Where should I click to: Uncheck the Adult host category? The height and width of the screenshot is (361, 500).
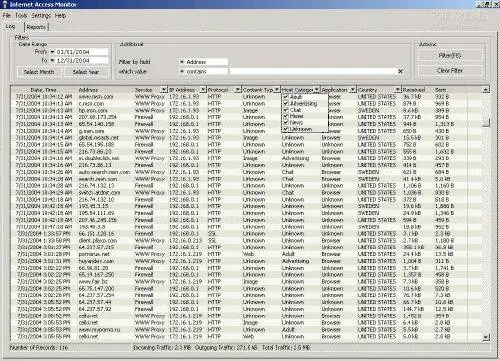[286, 97]
